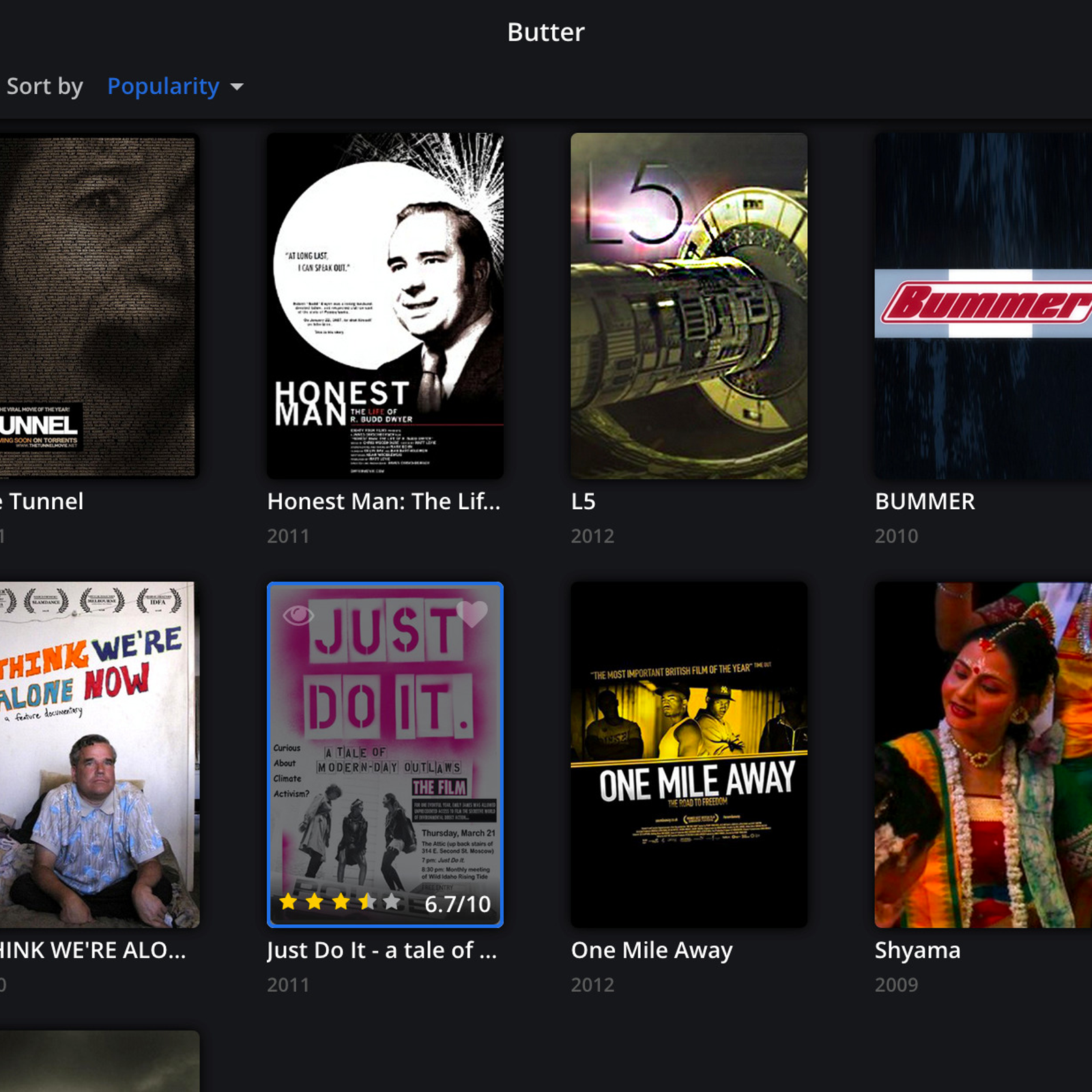This screenshot has width=1092, height=1092.
Task: Open the BUMMER movie poster
Action: [x=983, y=305]
